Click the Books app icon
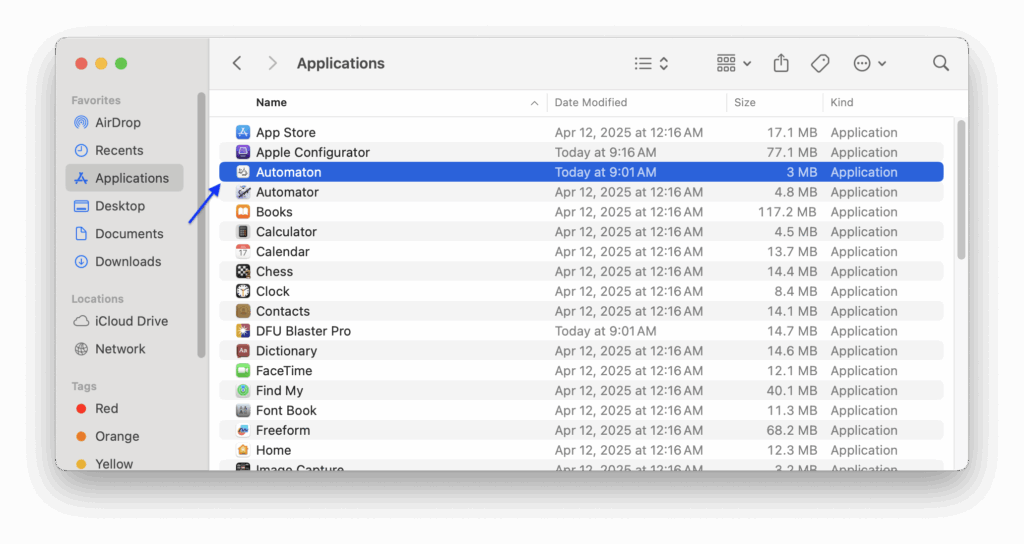Screen dimensions: 1024x544 (x=243, y=212)
